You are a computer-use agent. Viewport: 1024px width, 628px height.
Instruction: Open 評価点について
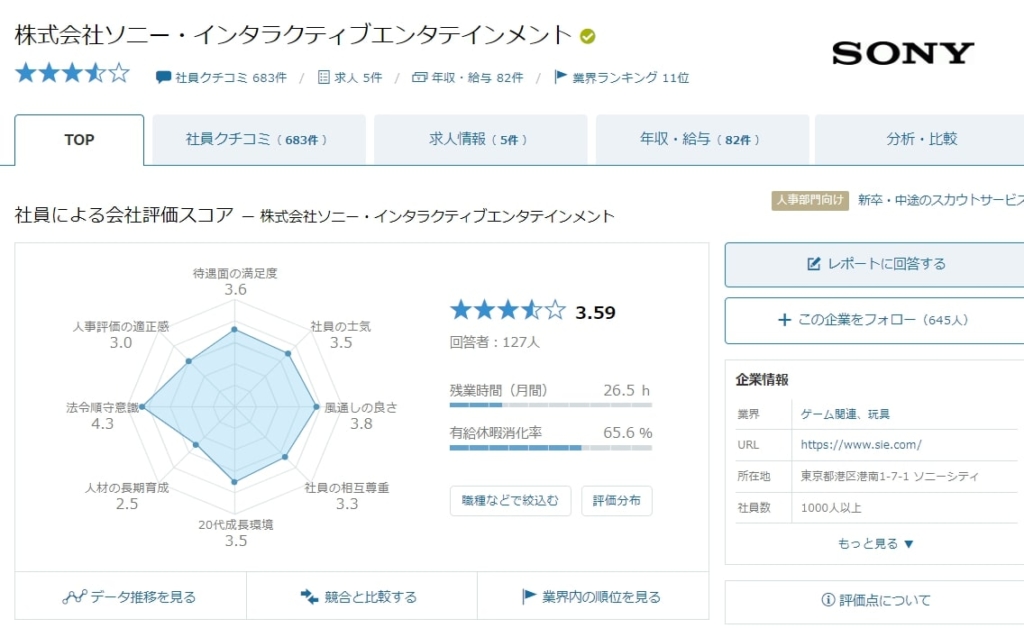(x=875, y=600)
